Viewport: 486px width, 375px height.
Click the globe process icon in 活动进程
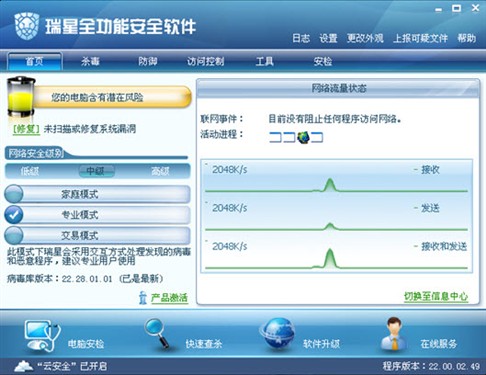click(303, 137)
